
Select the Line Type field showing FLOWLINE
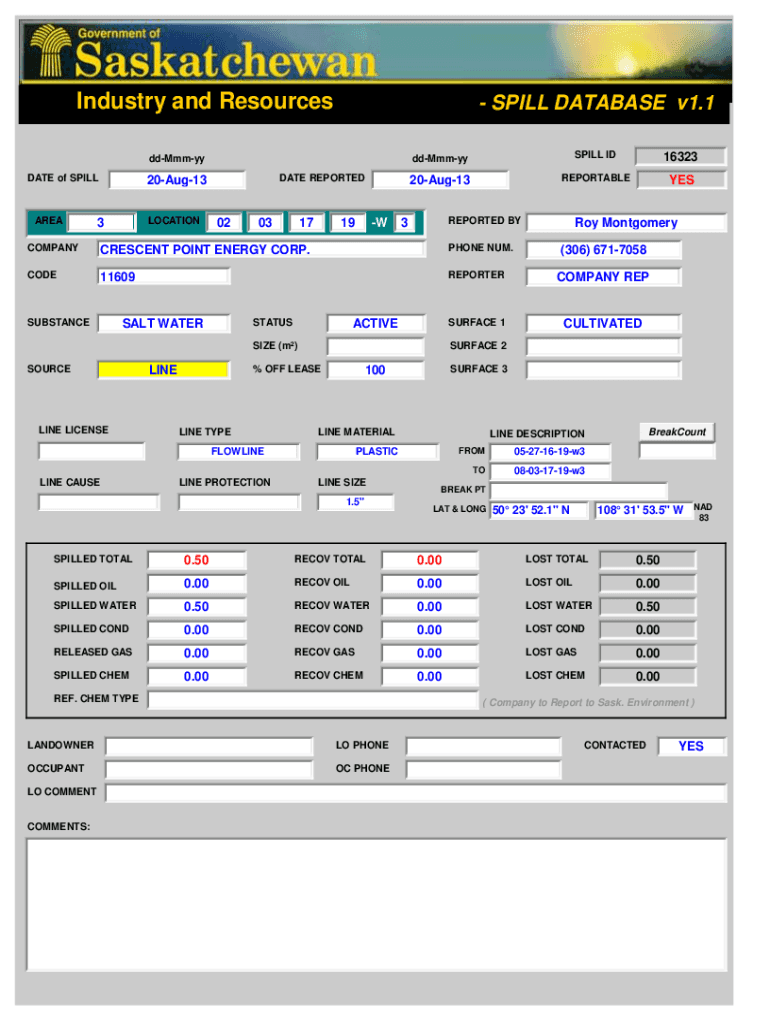click(x=238, y=452)
